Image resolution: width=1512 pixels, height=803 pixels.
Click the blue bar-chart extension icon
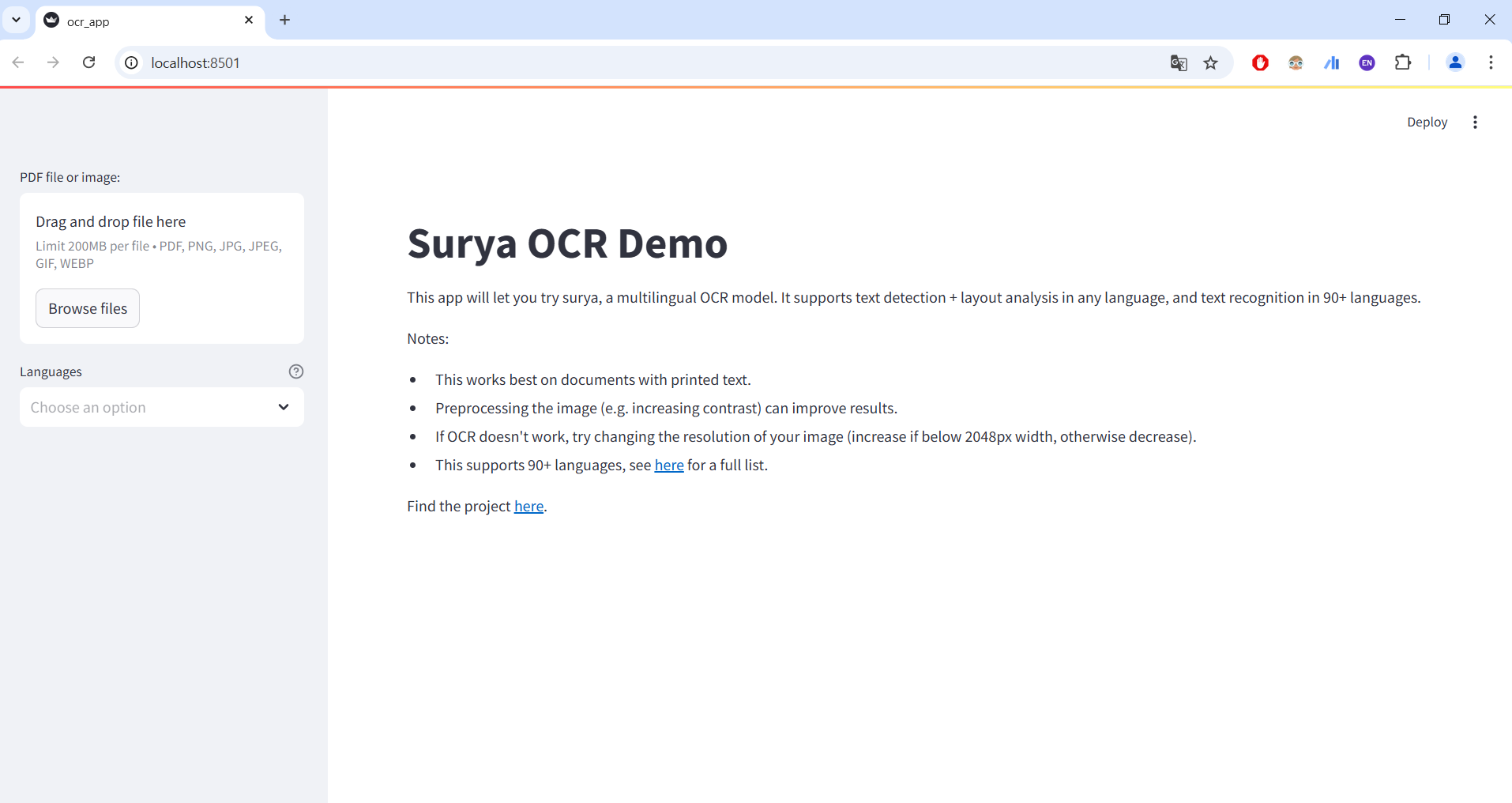pyautogui.click(x=1332, y=62)
